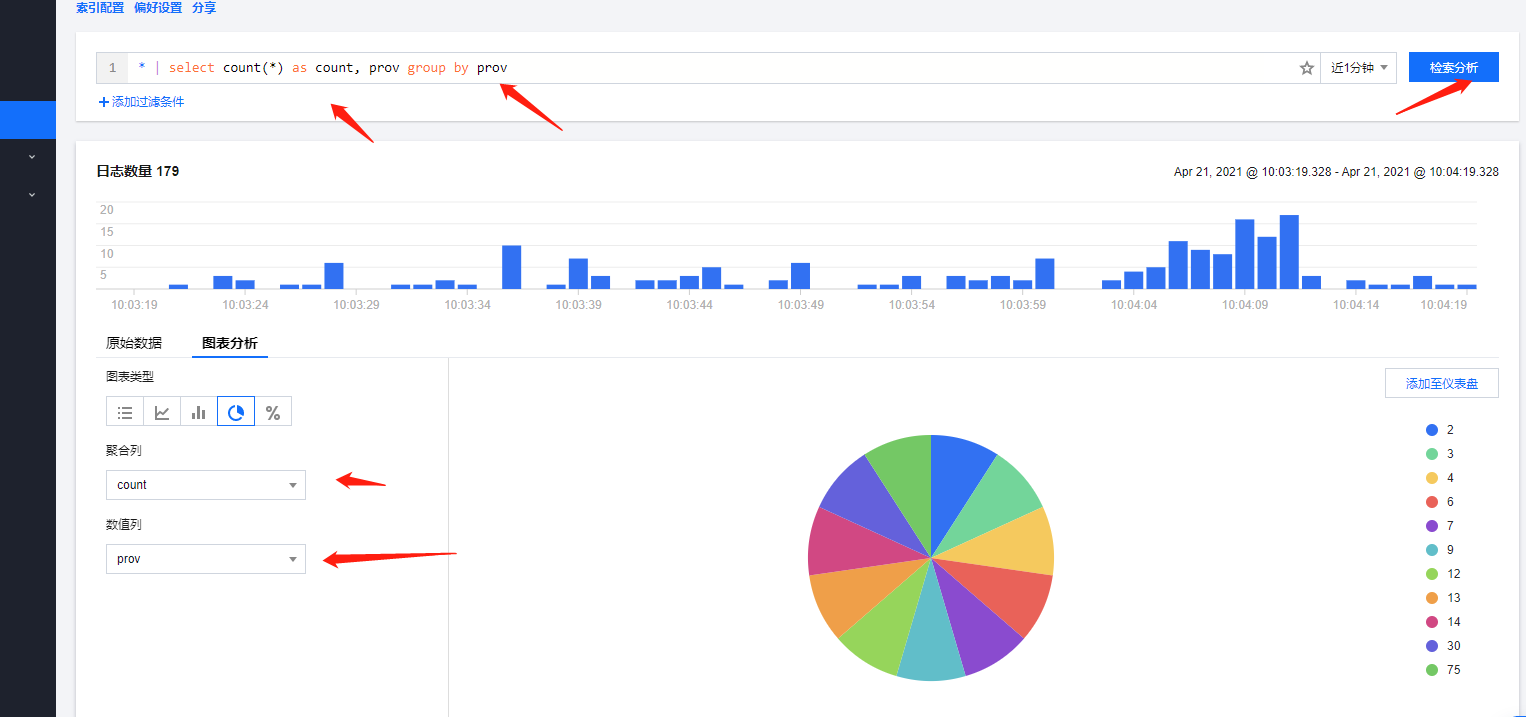
Task: Click the plus icon to add filter
Action: (x=103, y=102)
